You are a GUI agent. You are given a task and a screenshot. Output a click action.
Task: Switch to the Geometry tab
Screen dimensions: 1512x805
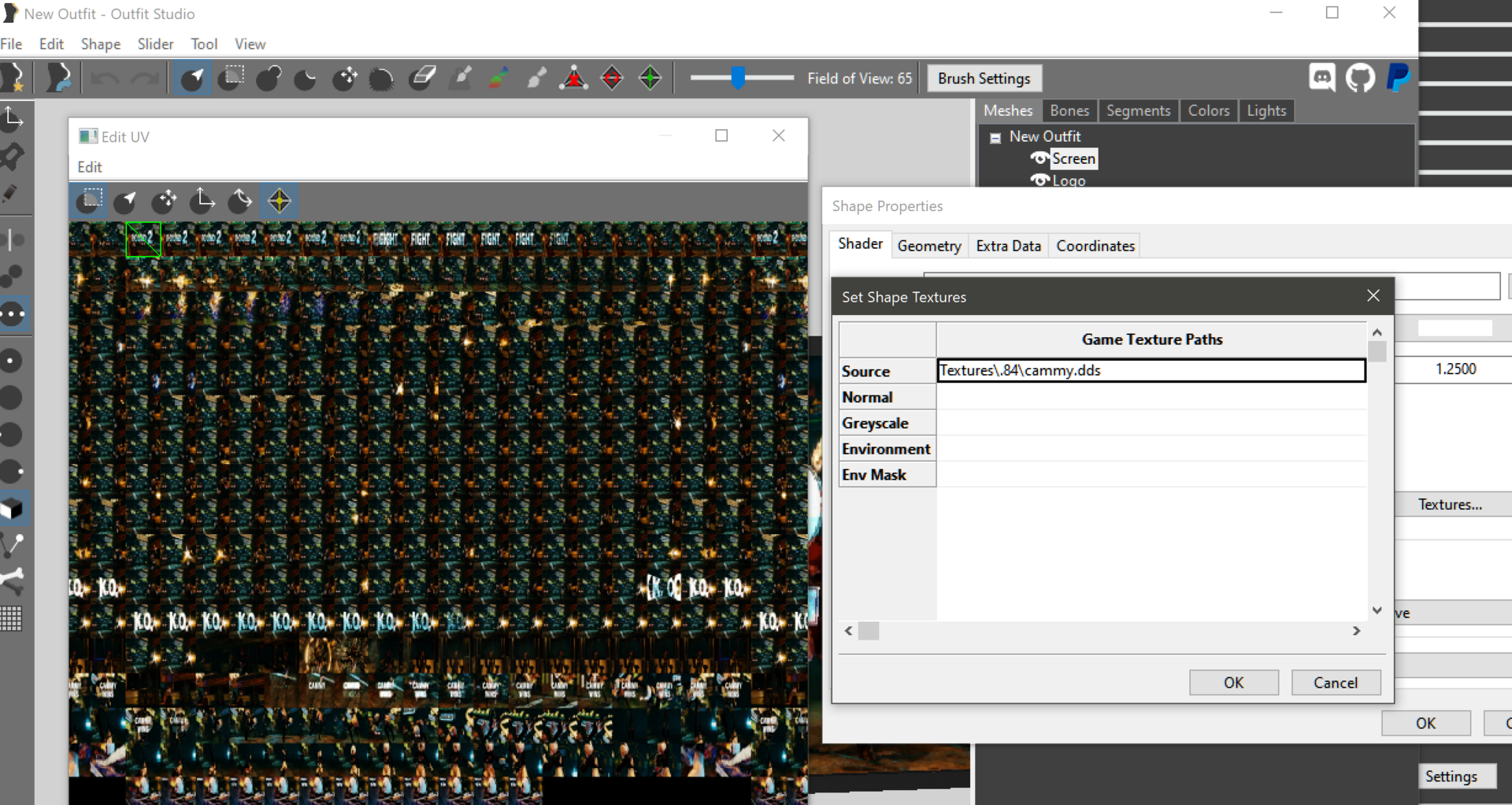(929, 246)
